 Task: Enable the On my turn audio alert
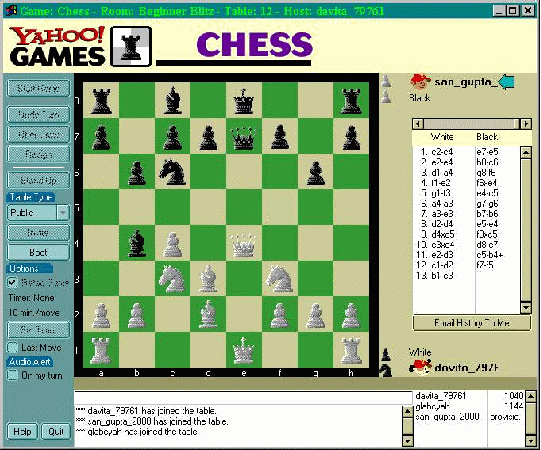coord(12,375)
